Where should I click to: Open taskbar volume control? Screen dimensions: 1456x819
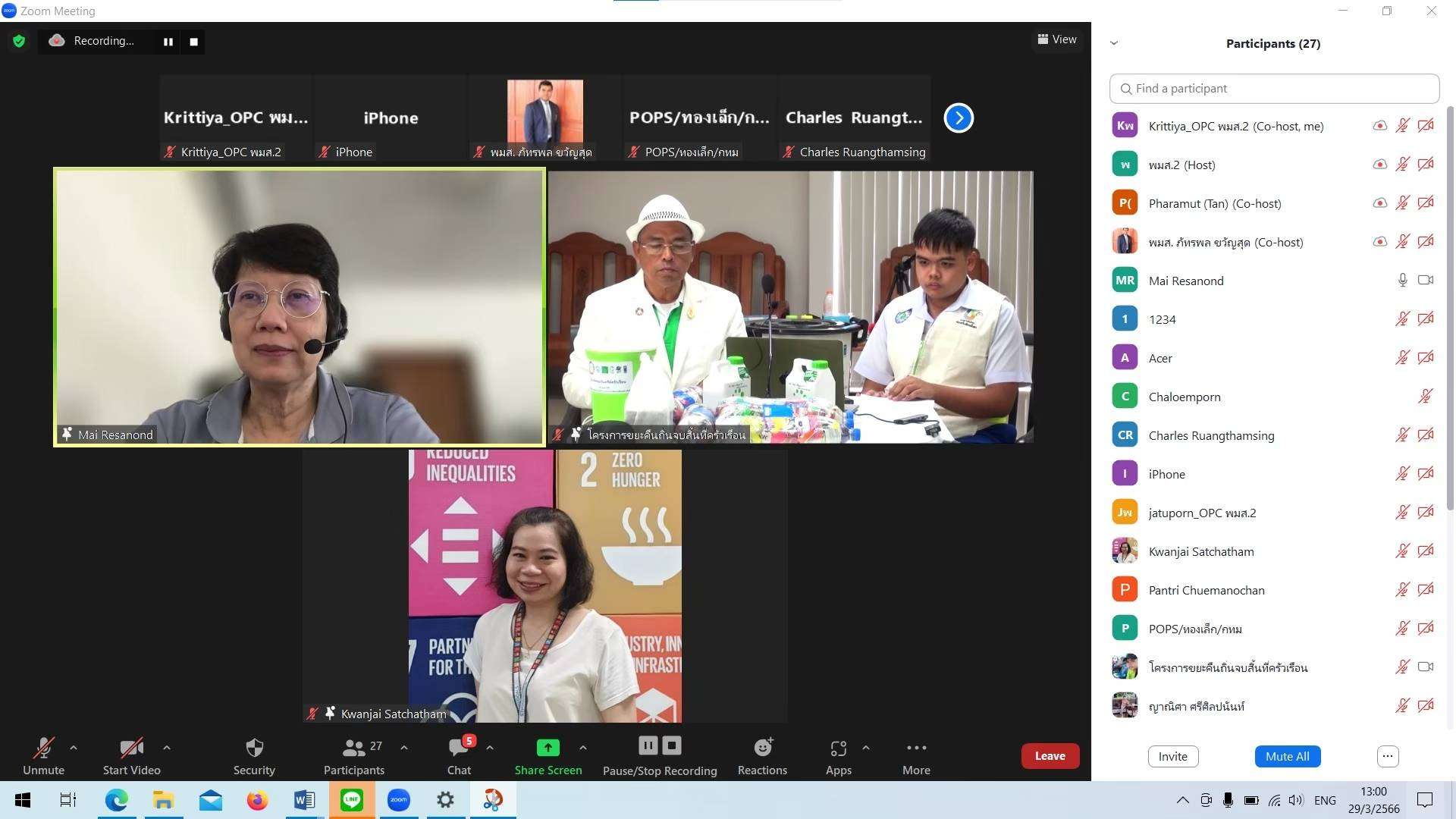click(x=1296, y=800)
